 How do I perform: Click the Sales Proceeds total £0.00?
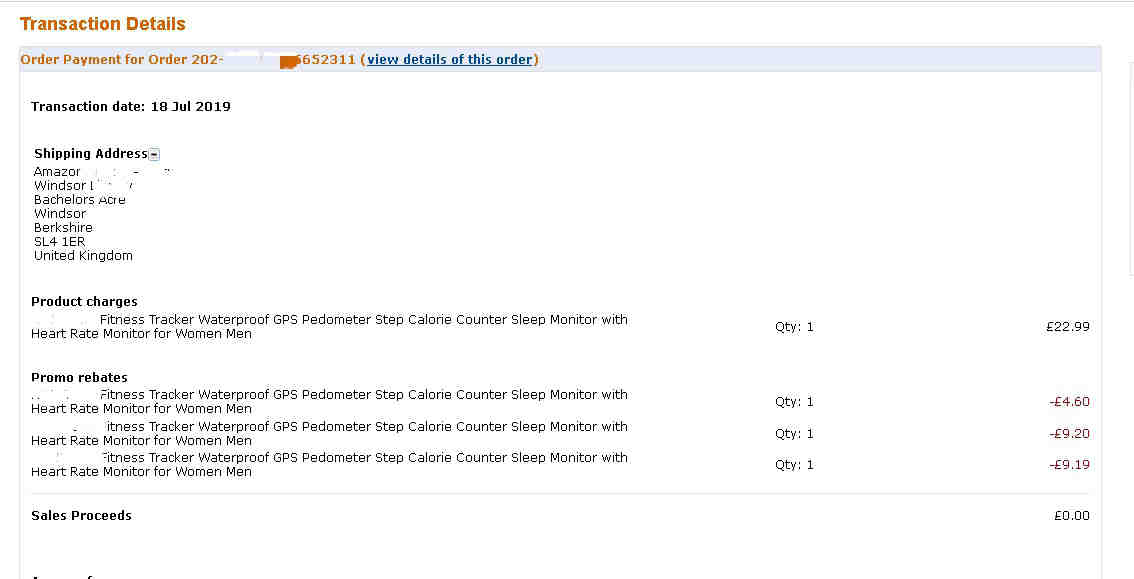point(1072,515)
